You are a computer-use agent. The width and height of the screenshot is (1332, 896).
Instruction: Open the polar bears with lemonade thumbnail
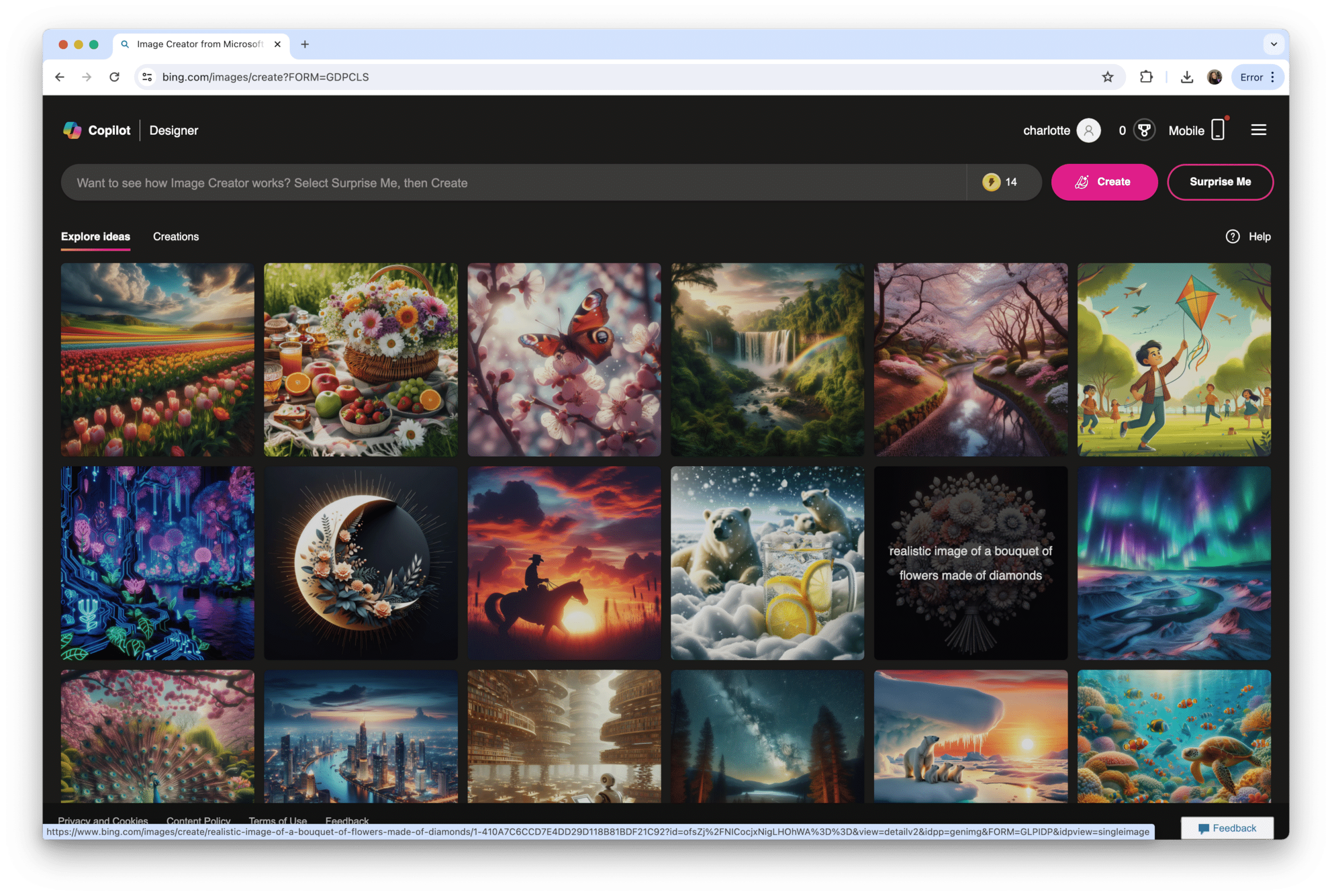click(767, 564)
